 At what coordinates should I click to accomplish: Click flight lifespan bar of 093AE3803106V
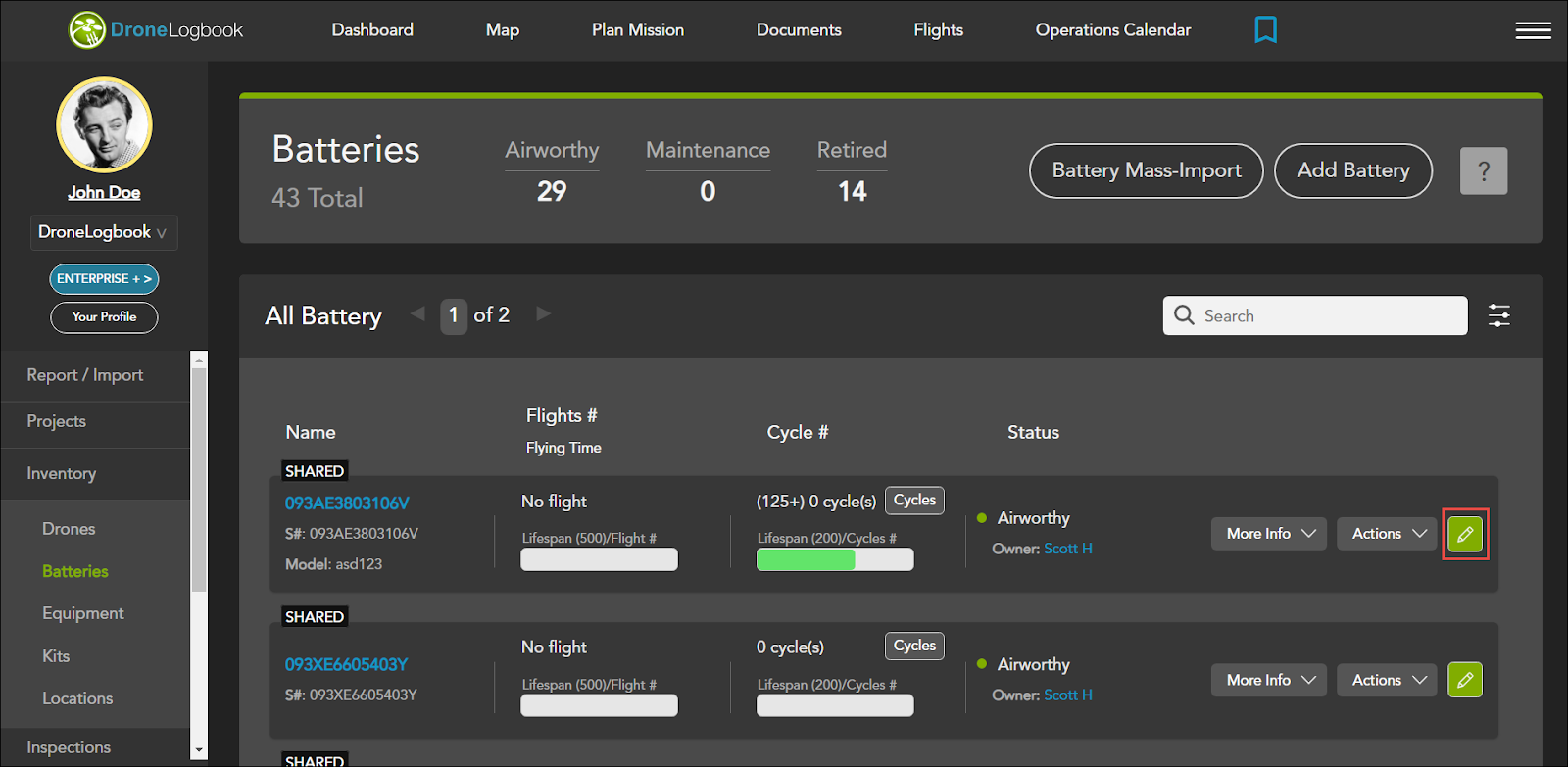tap(599, 559)
